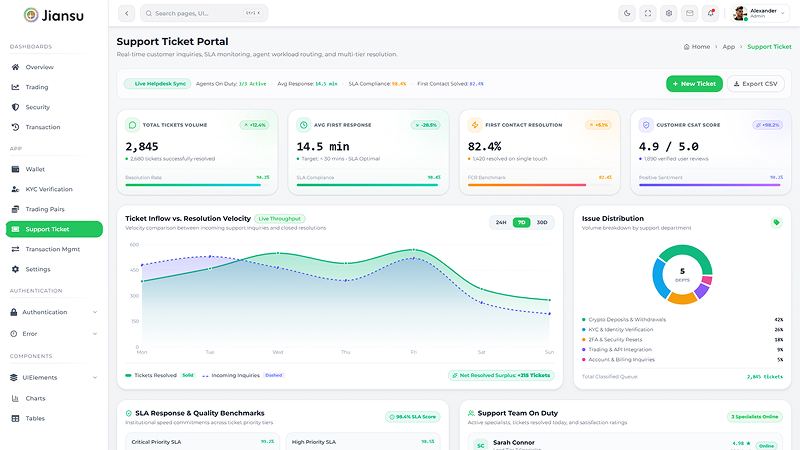Image resolution: width=800 pixels, height=450 pixels.
Task: Click Support Ticket breadcrumb
Action: 769,46
